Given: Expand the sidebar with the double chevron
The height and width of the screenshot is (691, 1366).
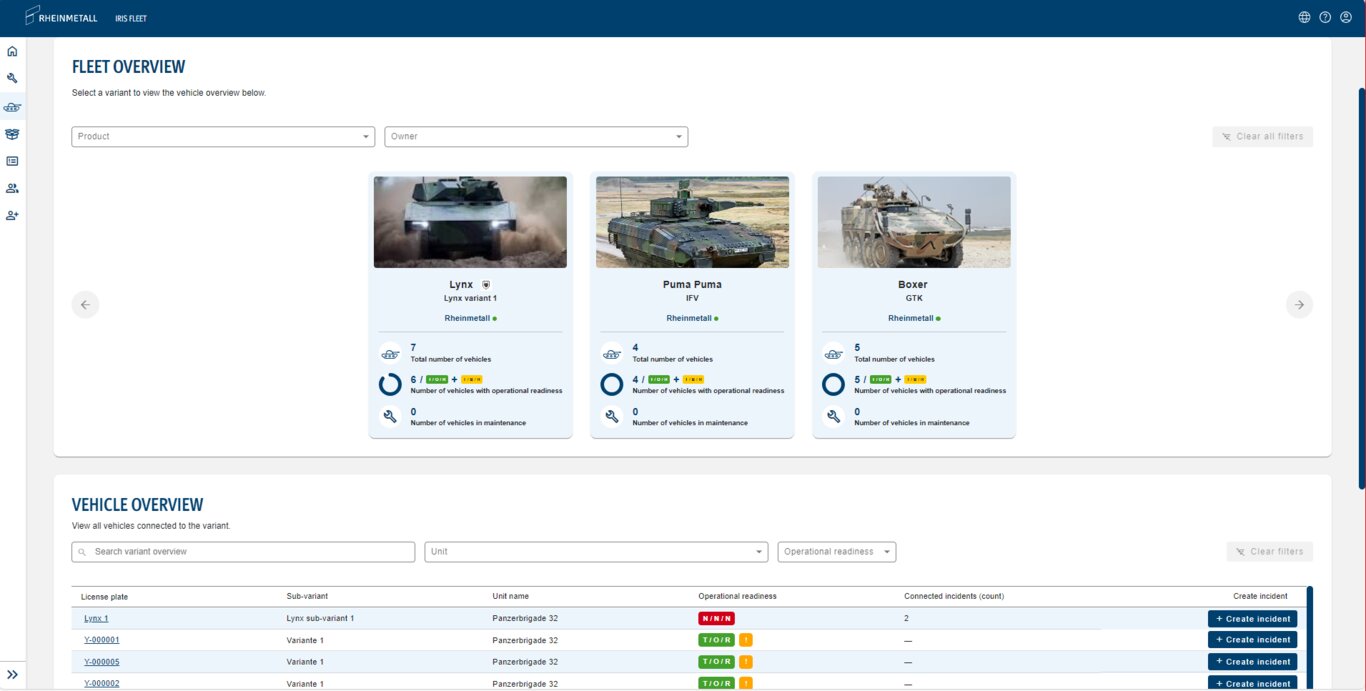Looking at the screenshot, I should [12, 675].
